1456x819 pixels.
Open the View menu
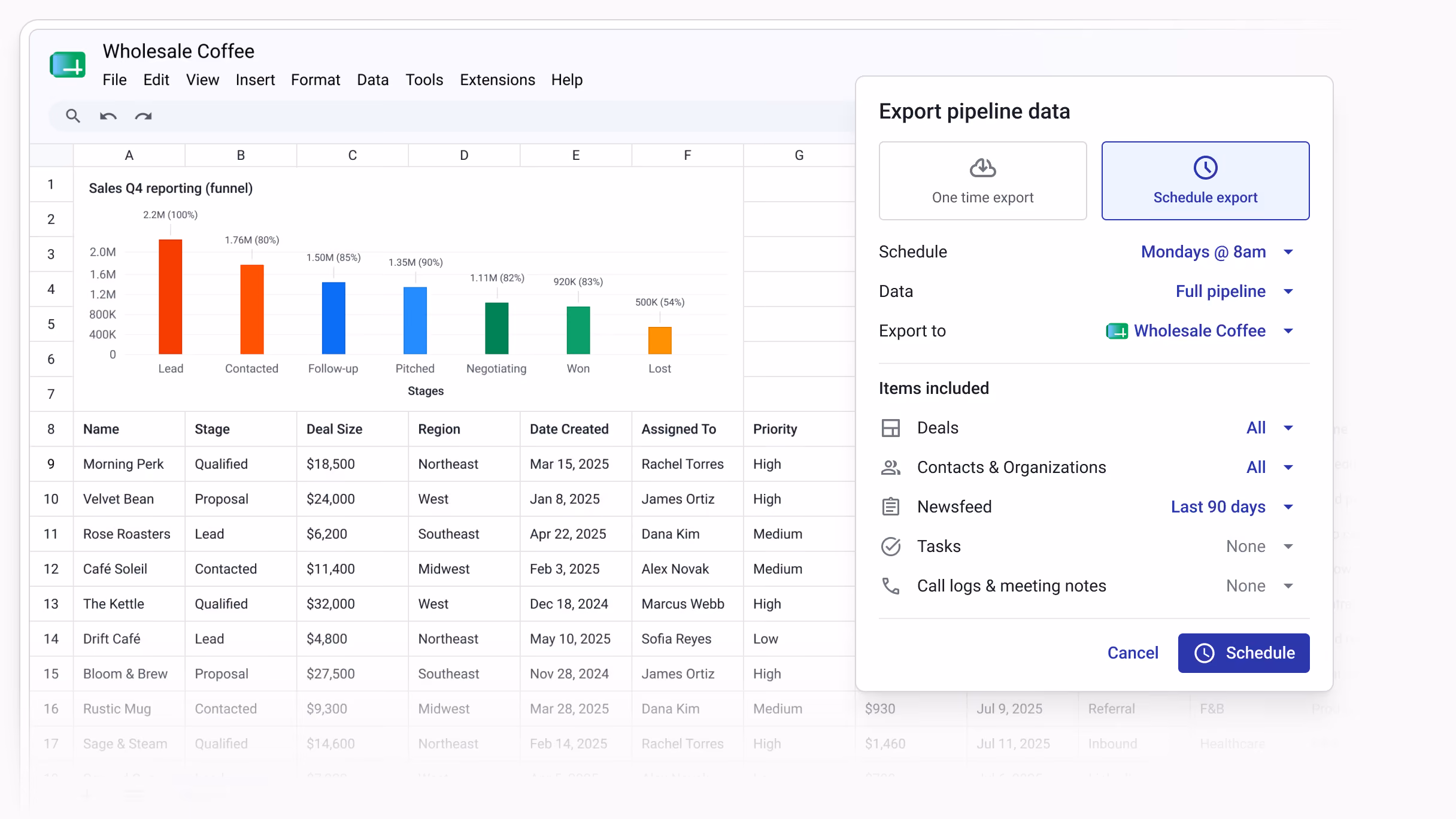coord(202,80)
